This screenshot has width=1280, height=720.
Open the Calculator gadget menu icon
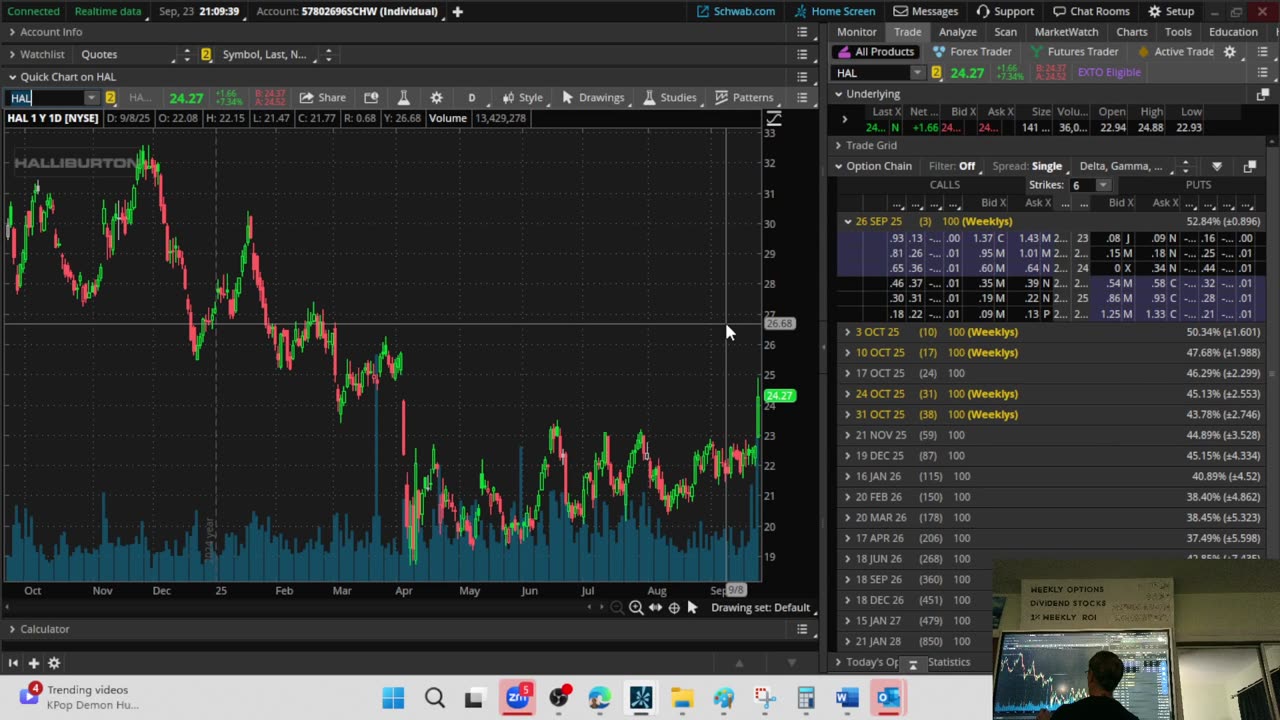click(802, 629)
